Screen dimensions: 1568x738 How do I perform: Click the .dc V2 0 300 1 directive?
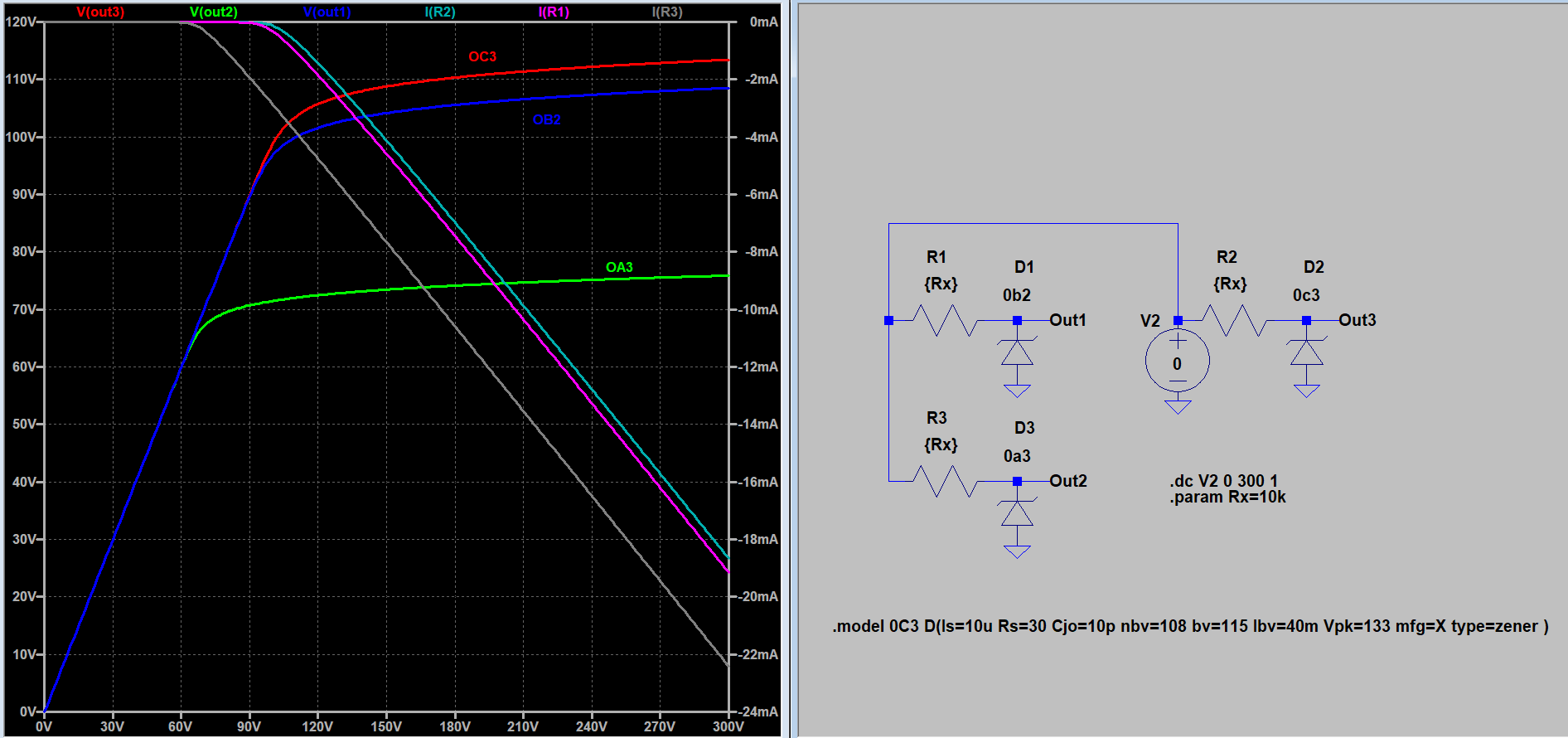pos(1224,481)
